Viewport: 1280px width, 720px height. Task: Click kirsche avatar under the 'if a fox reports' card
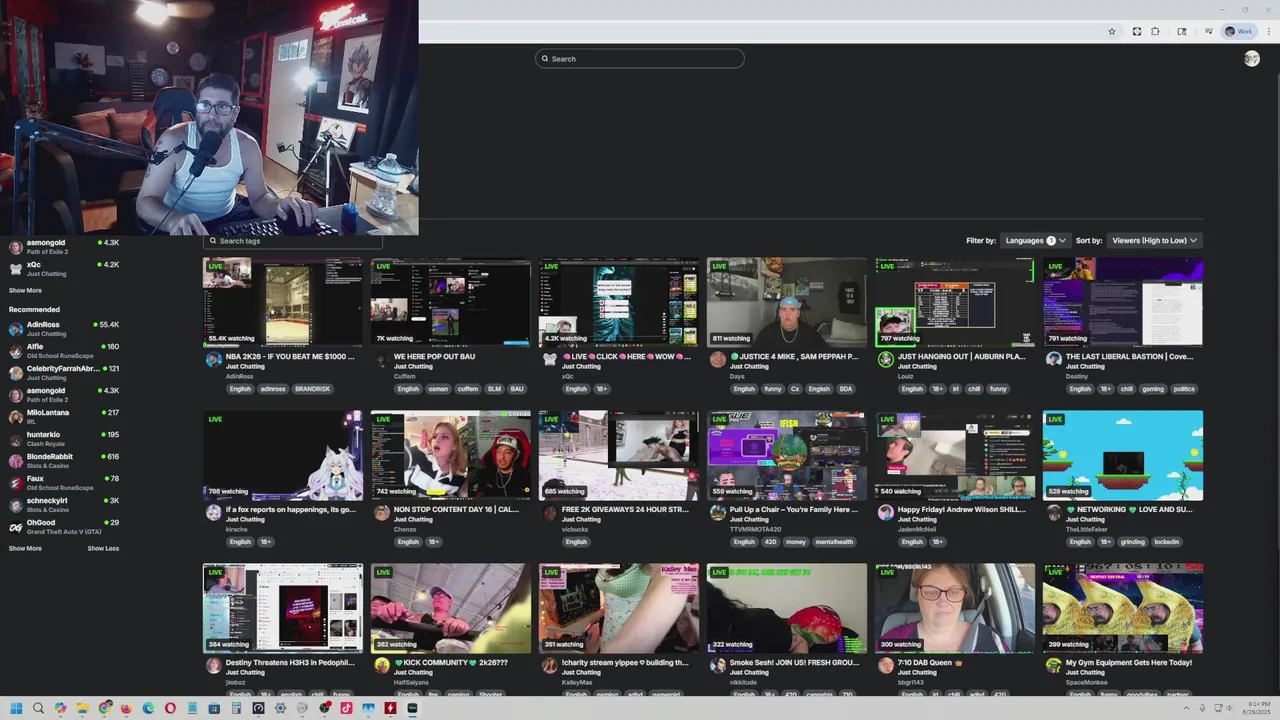pyautogui.click(x=213, y=513)
